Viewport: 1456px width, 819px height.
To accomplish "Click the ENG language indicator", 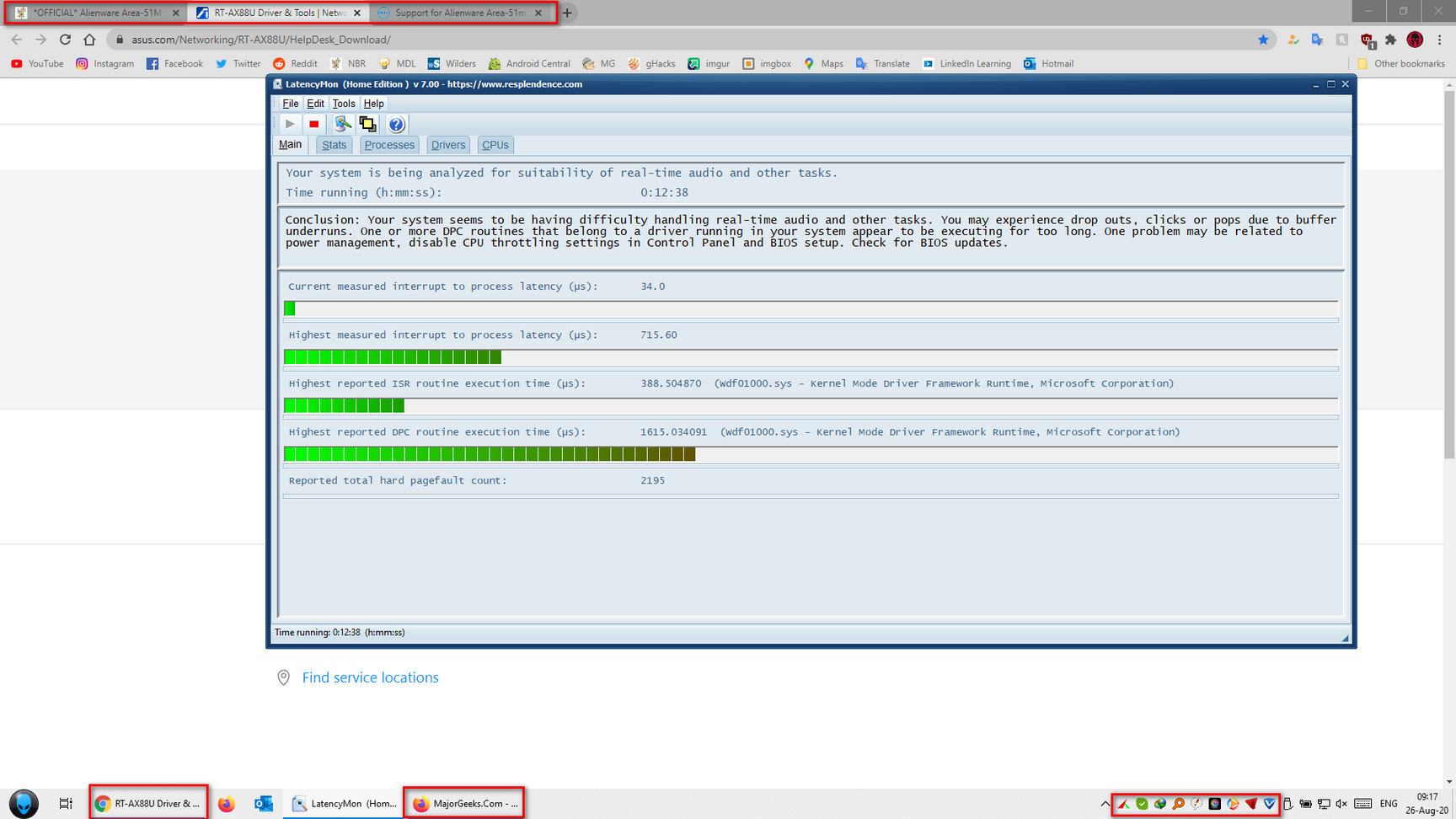I will [1389, 804].
